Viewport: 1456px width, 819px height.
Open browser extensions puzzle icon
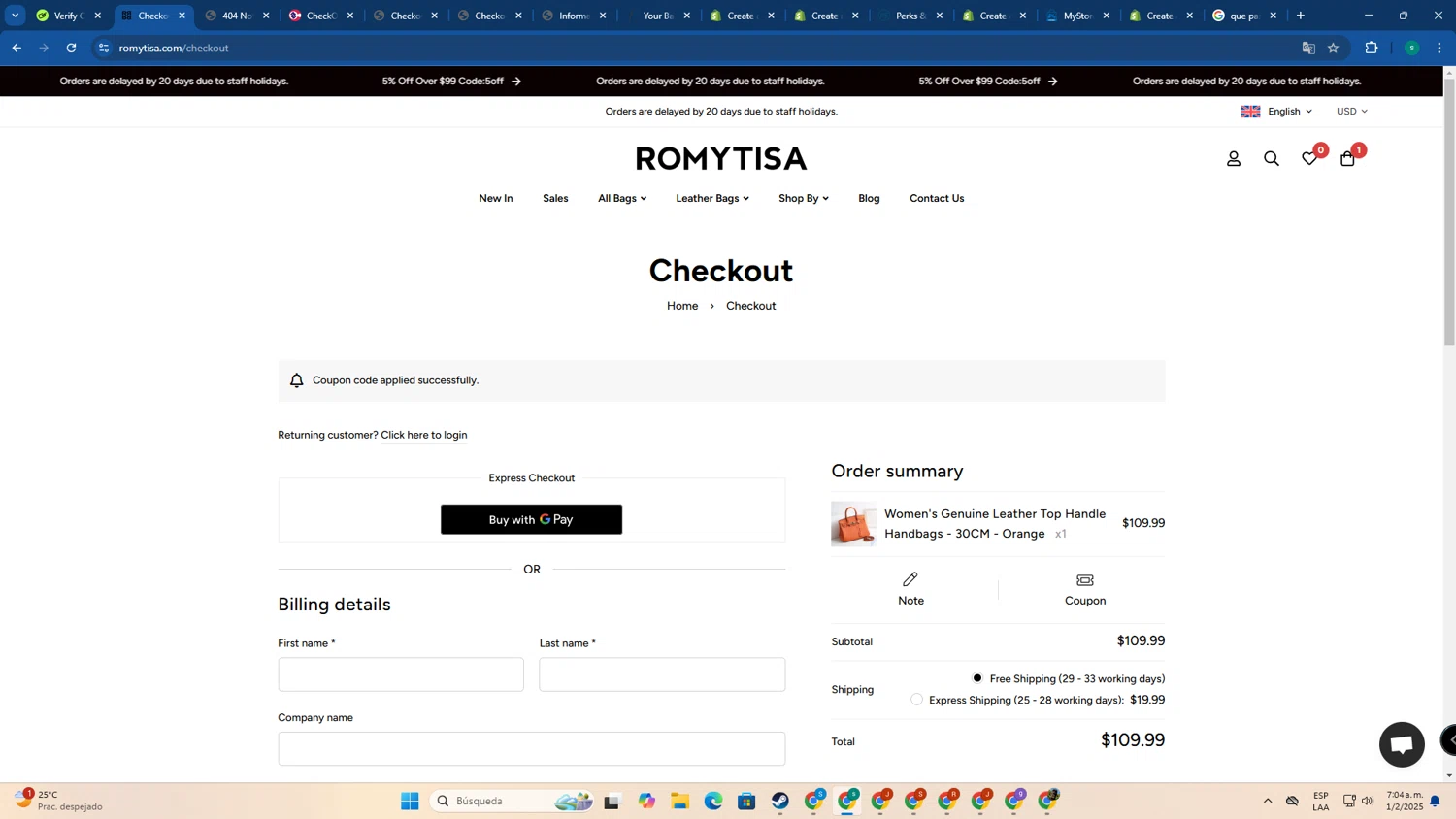pyautogui.click(x=1372, y=48)
